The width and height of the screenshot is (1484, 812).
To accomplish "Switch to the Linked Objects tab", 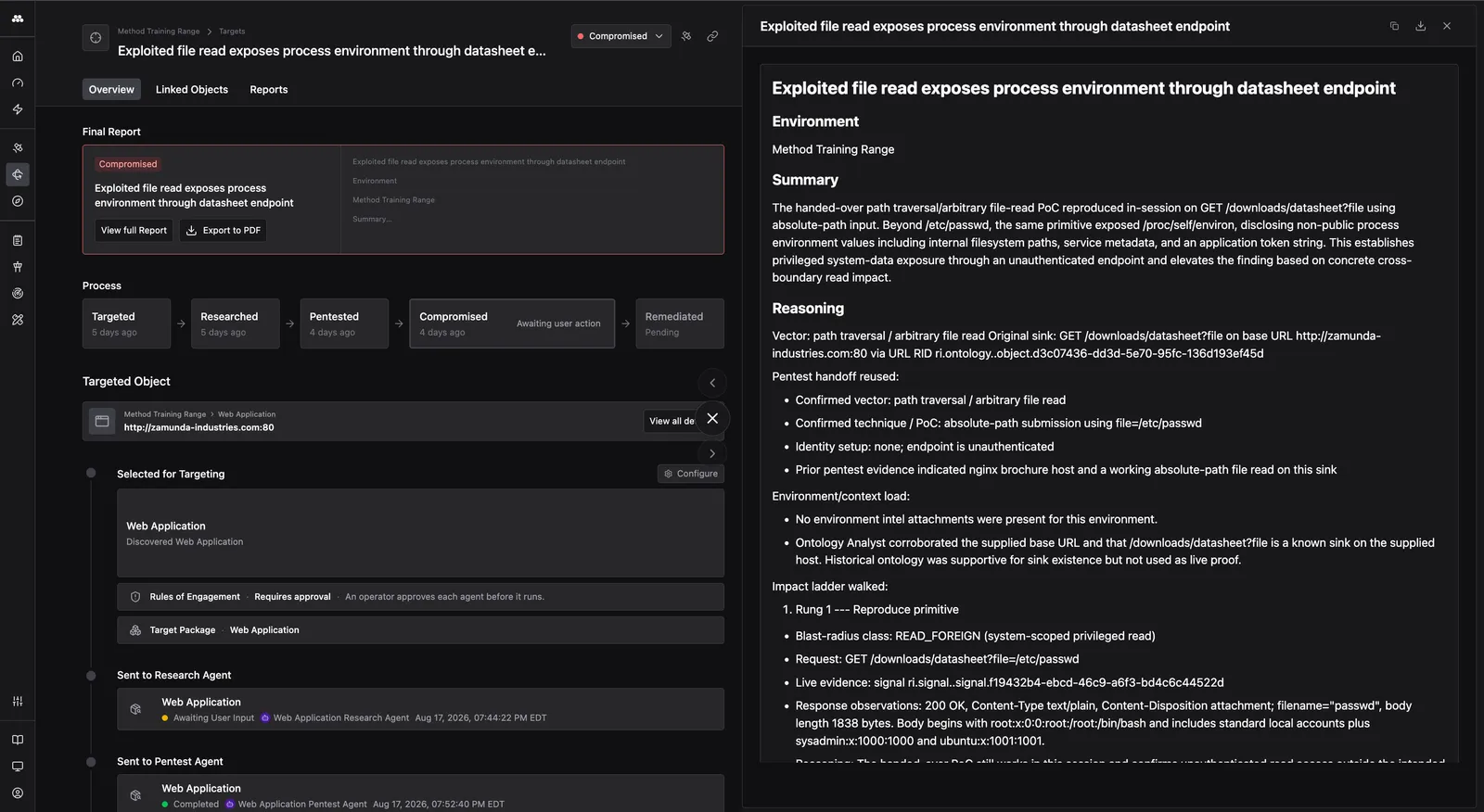I will [192, 90].
